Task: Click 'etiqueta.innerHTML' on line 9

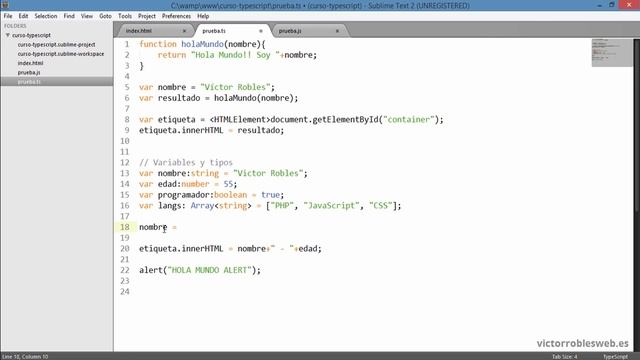Action: [x=181, y=130]
